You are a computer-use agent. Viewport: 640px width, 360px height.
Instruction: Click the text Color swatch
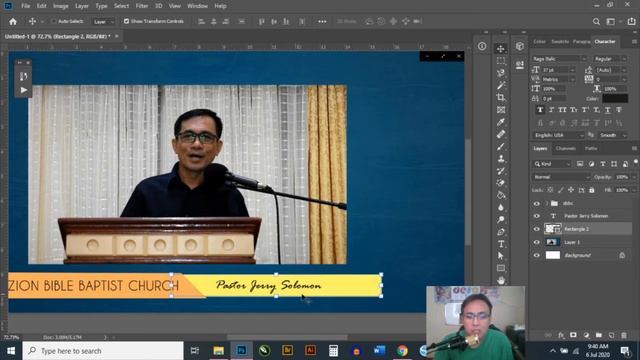[x=615, y=98]
